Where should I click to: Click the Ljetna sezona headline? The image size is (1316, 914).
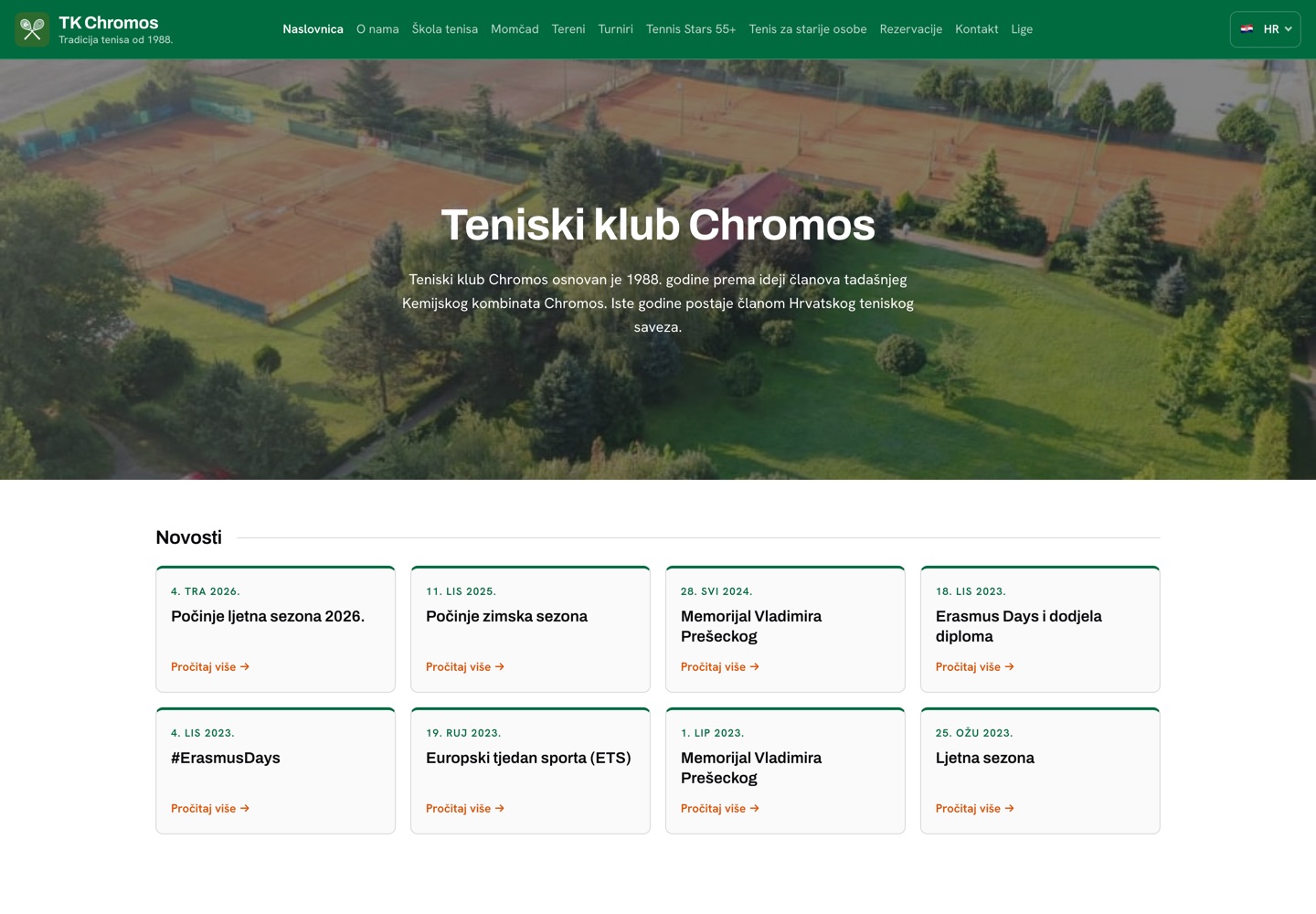[985, 759]
